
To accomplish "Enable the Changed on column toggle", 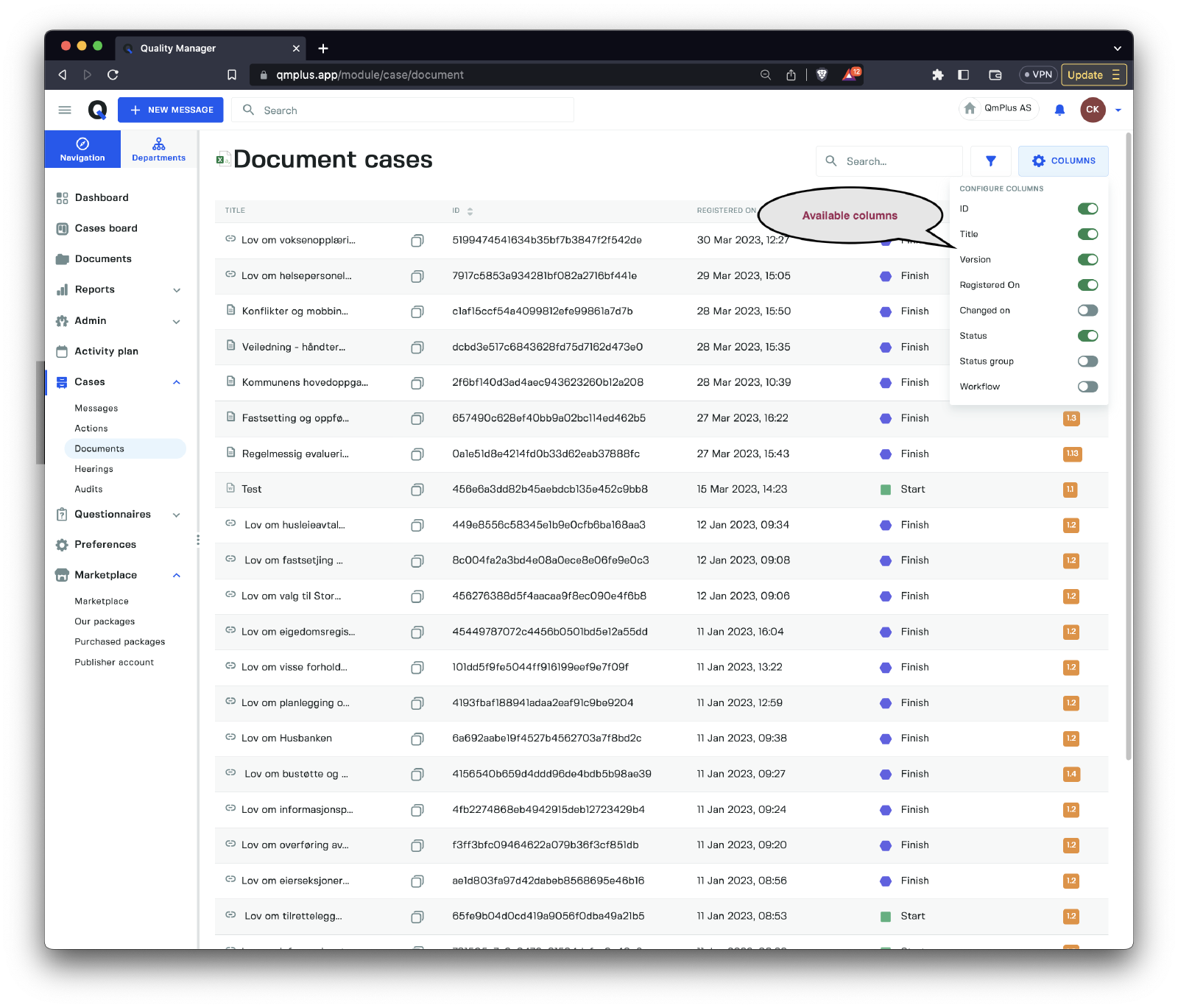I will coord(1087,311).
